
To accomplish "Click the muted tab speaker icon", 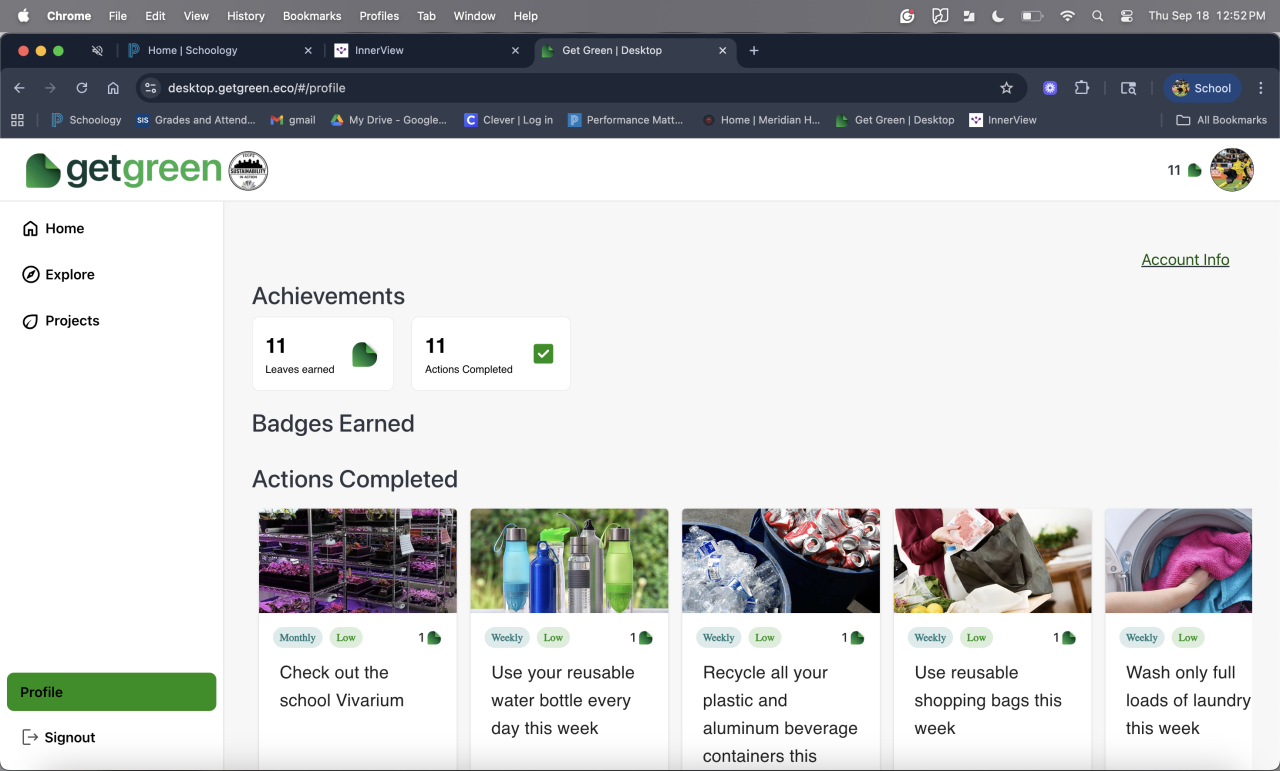I will click(97, 50).
